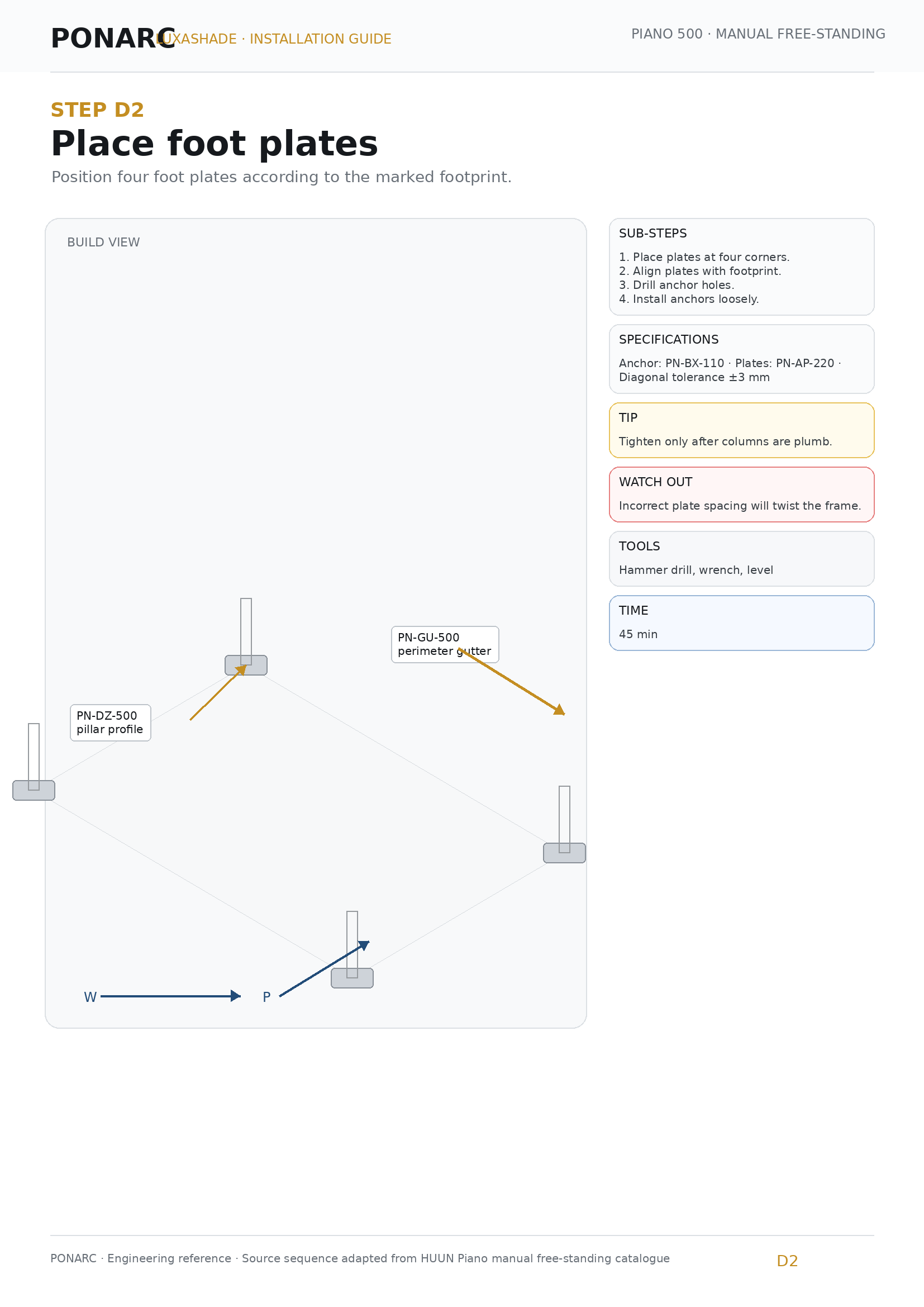Image resolution: width=924 pixels, height=1307 pixels.
Task: Click the PN-DZ-500 pillar profile label
Action: coord(111,723)
